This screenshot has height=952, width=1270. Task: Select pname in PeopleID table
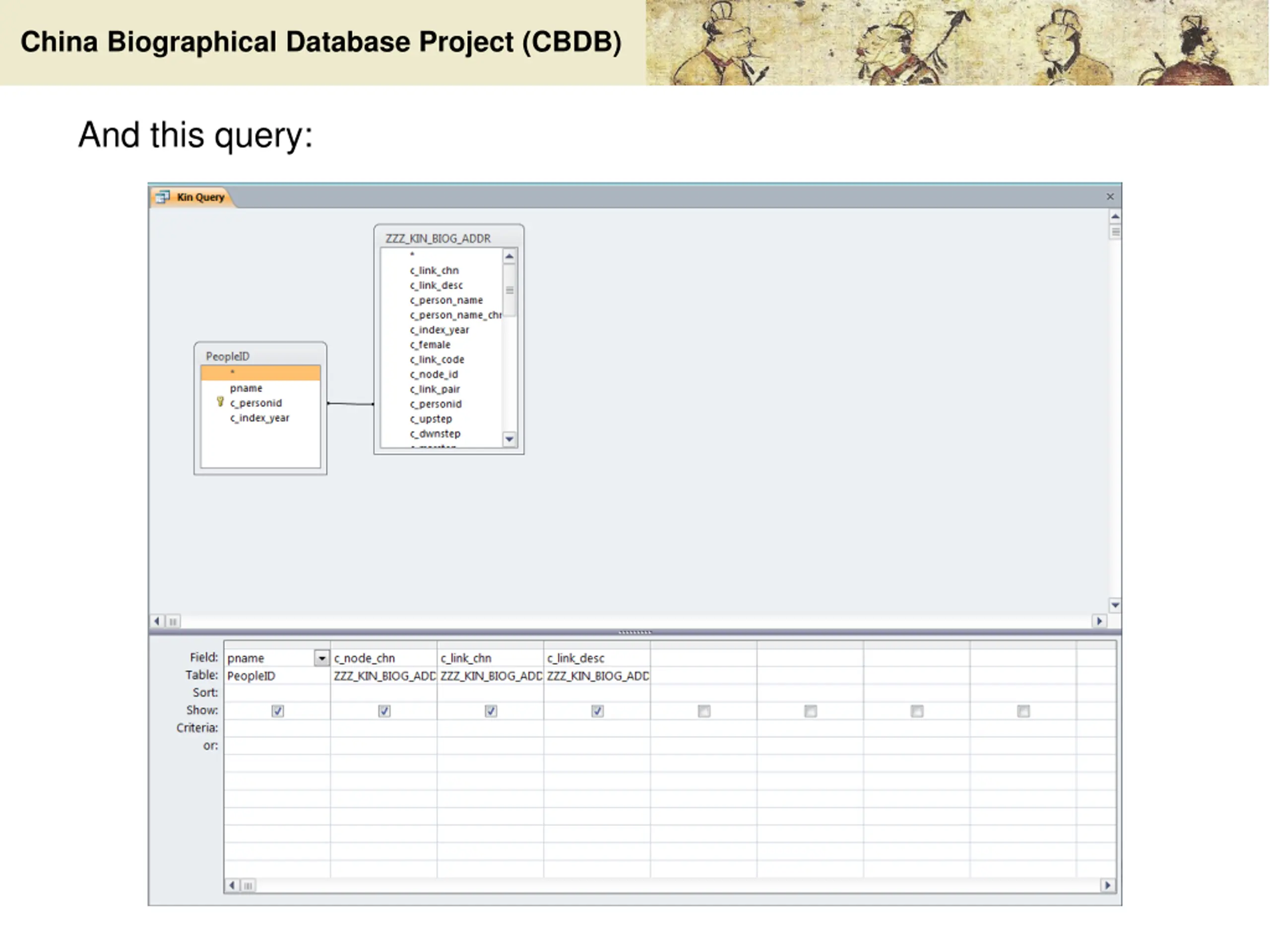(246, 388)
